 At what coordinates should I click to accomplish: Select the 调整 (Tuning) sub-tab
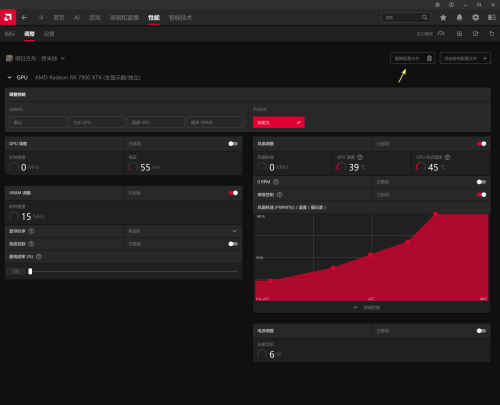click(x=29, y=34)
